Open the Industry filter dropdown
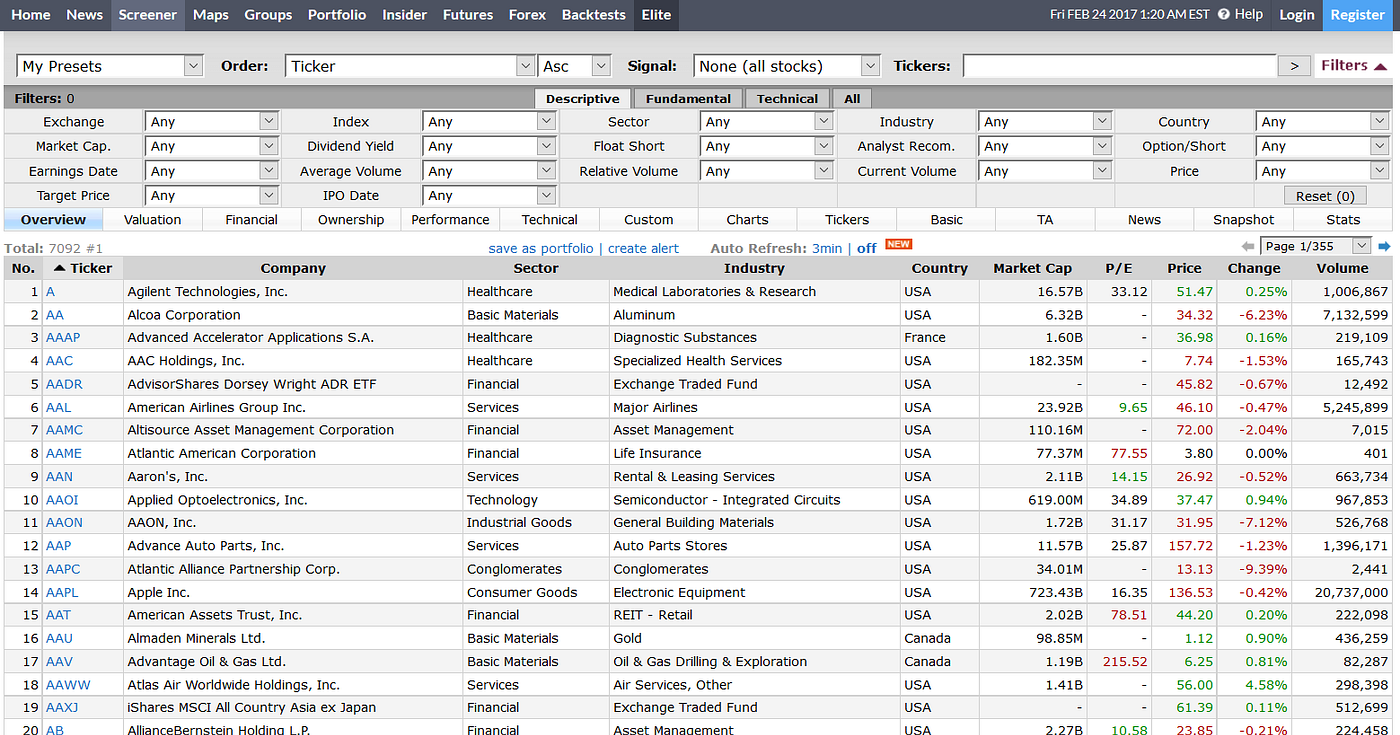The height and width of the screenshot is (735, 1400). [1044, 121]
